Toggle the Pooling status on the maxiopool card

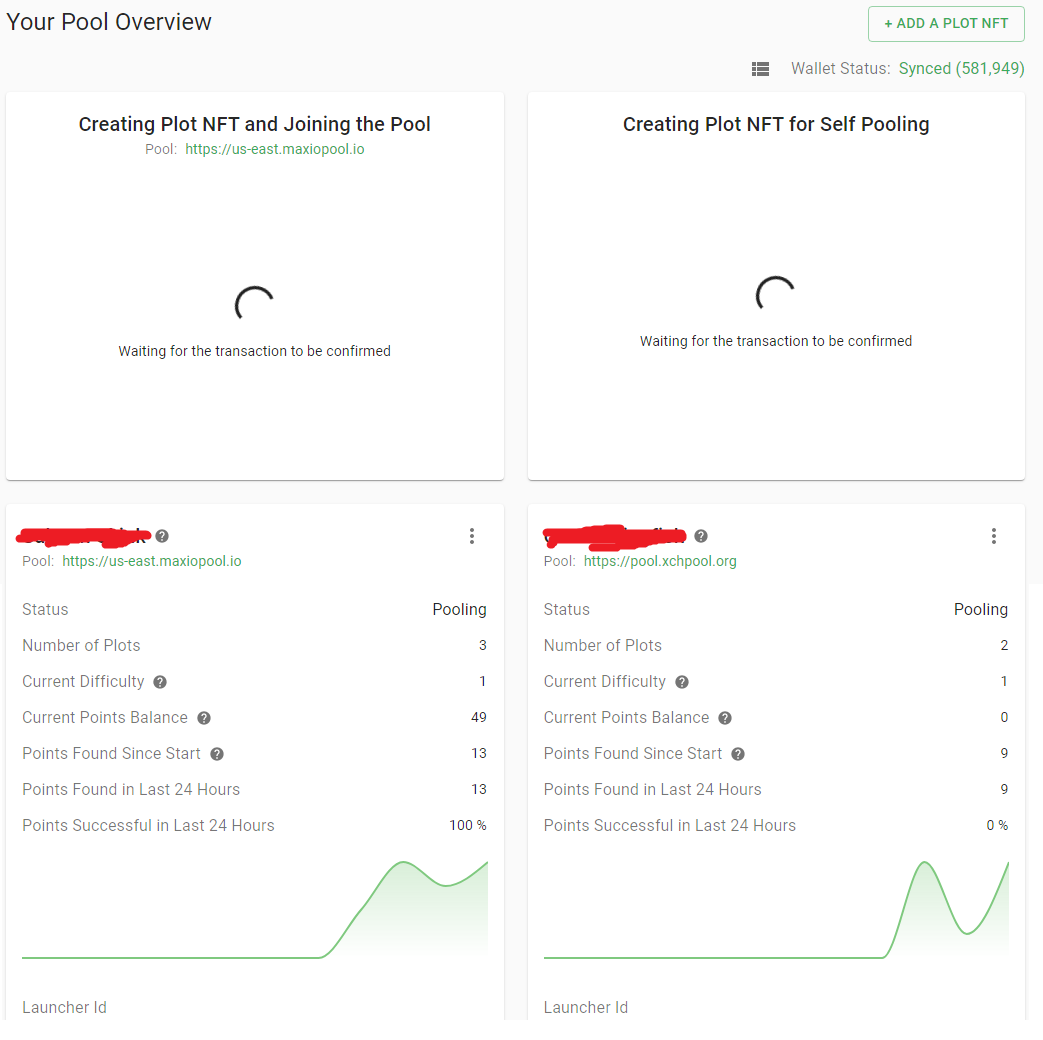point(459,609)
